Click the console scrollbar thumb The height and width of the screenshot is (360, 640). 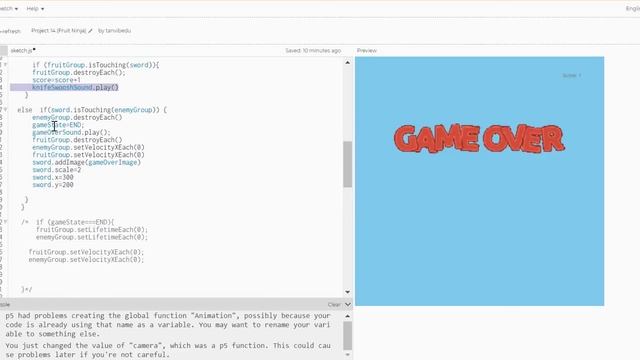[x=347, y=336]
